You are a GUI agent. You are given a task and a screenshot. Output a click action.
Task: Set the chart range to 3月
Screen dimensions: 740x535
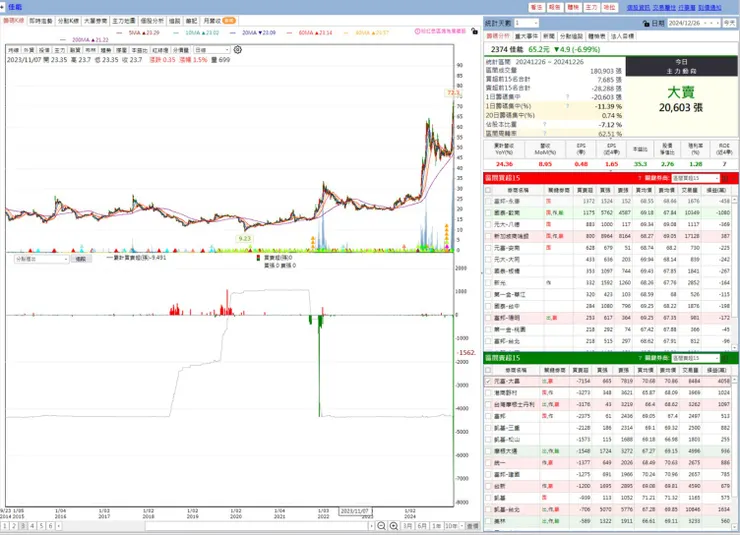pyautogui.click(x=407, y=526)
